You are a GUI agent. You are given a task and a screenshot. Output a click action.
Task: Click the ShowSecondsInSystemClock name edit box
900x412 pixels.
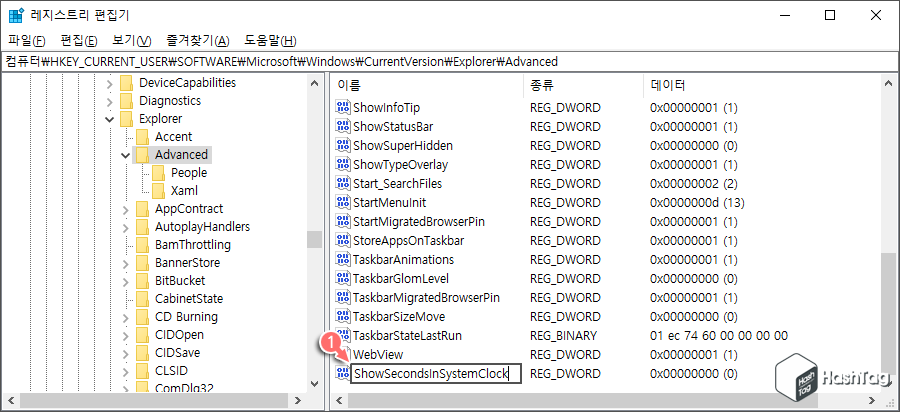436,374
